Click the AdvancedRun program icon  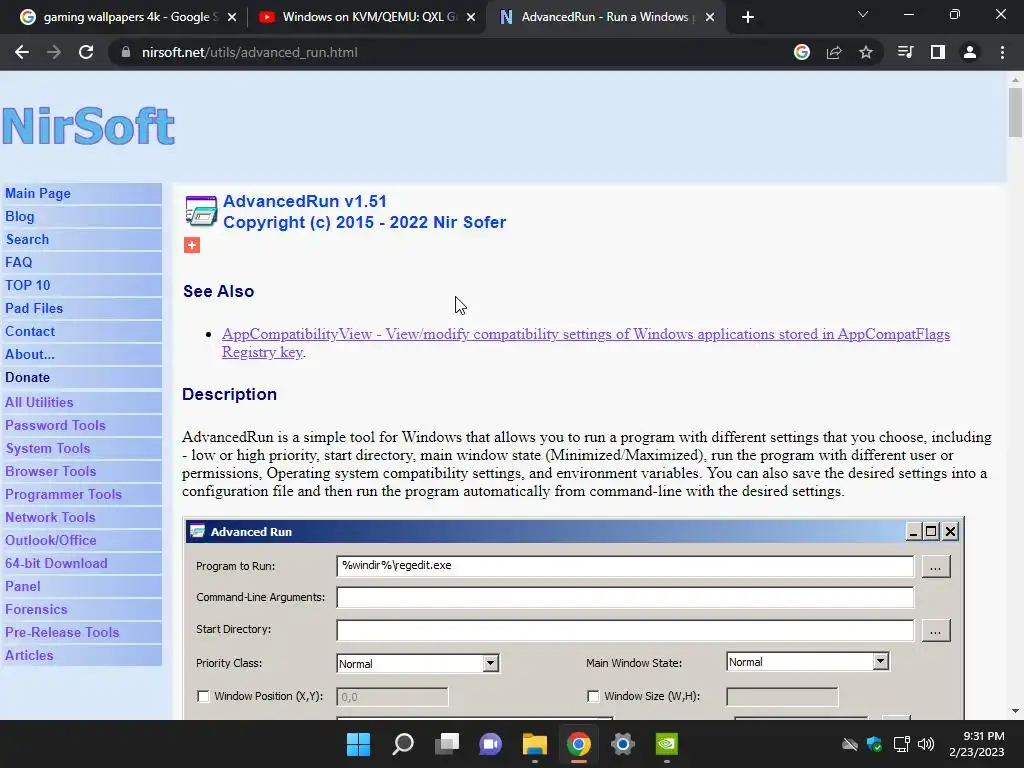pyautogui.click(x=201, y=211)
